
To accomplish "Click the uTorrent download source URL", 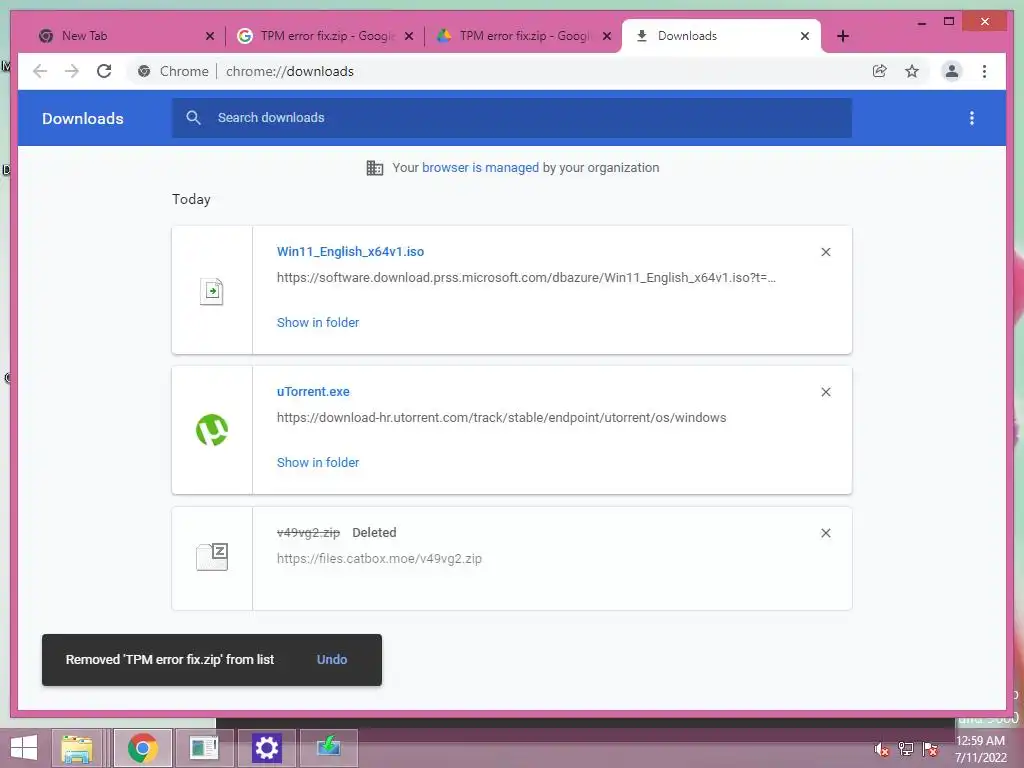I will [x=502, y=417].
